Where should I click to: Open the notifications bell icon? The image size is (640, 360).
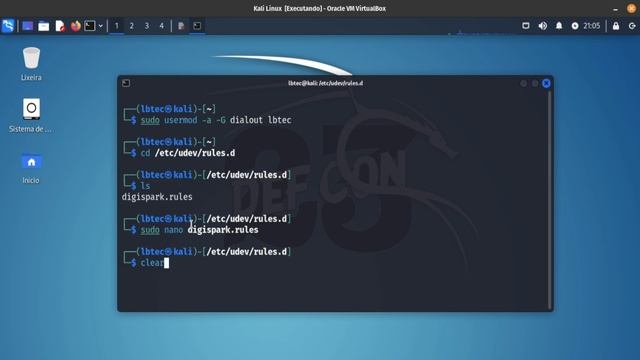coord(559,26)
